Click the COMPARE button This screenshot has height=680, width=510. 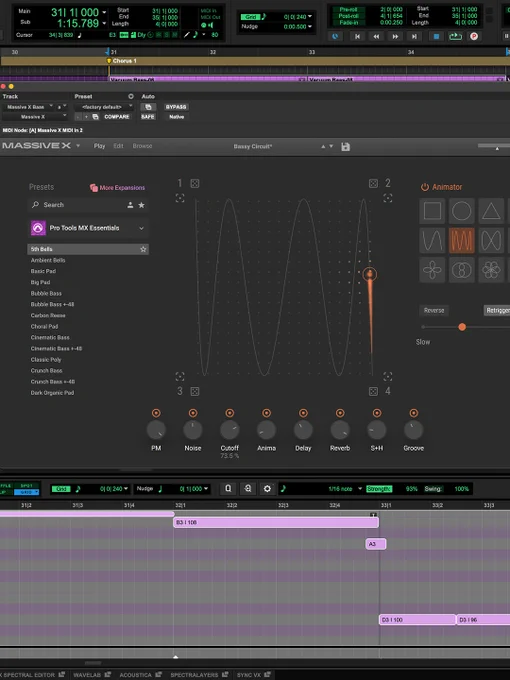[x=117, y=117]
